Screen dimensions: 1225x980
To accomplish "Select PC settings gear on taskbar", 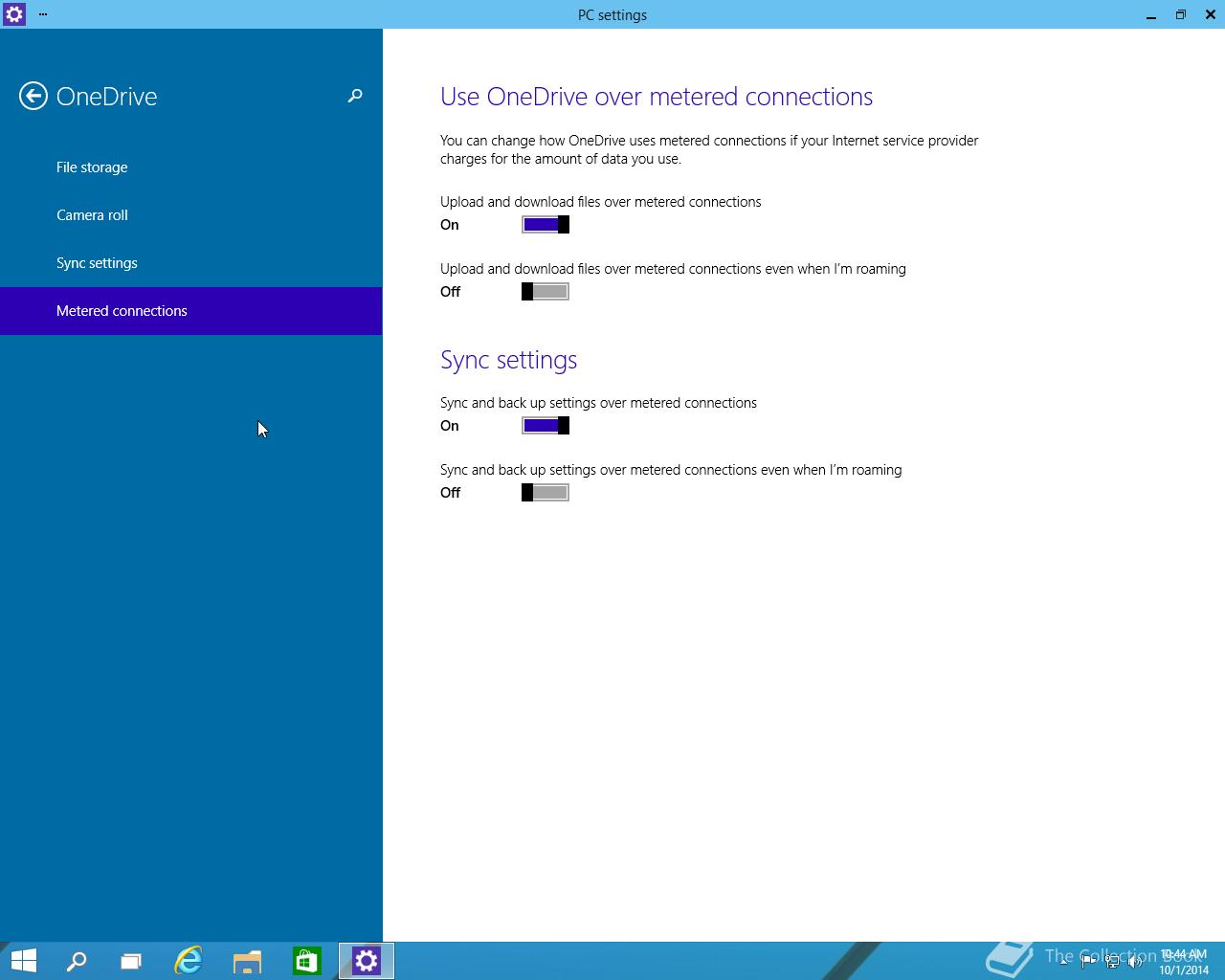I will point(367,961).
